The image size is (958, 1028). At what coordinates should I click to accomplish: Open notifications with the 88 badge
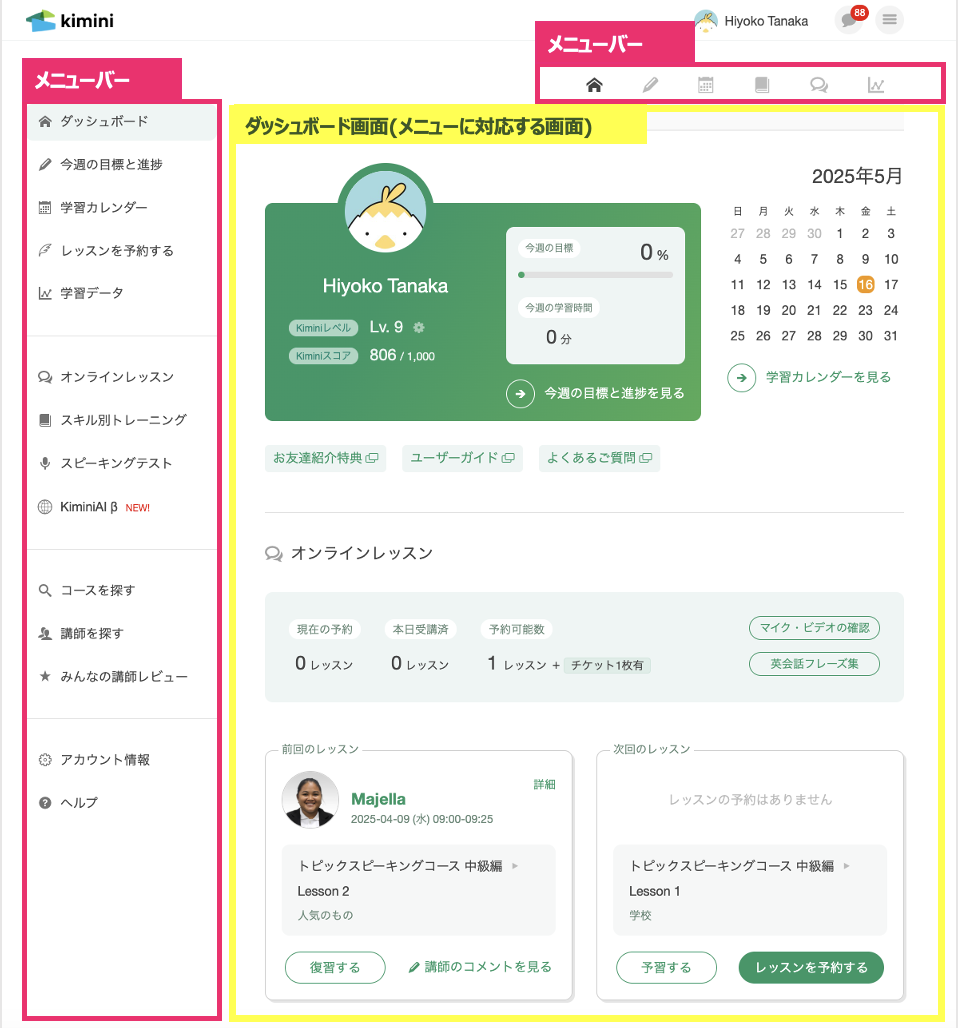point(850,20)
